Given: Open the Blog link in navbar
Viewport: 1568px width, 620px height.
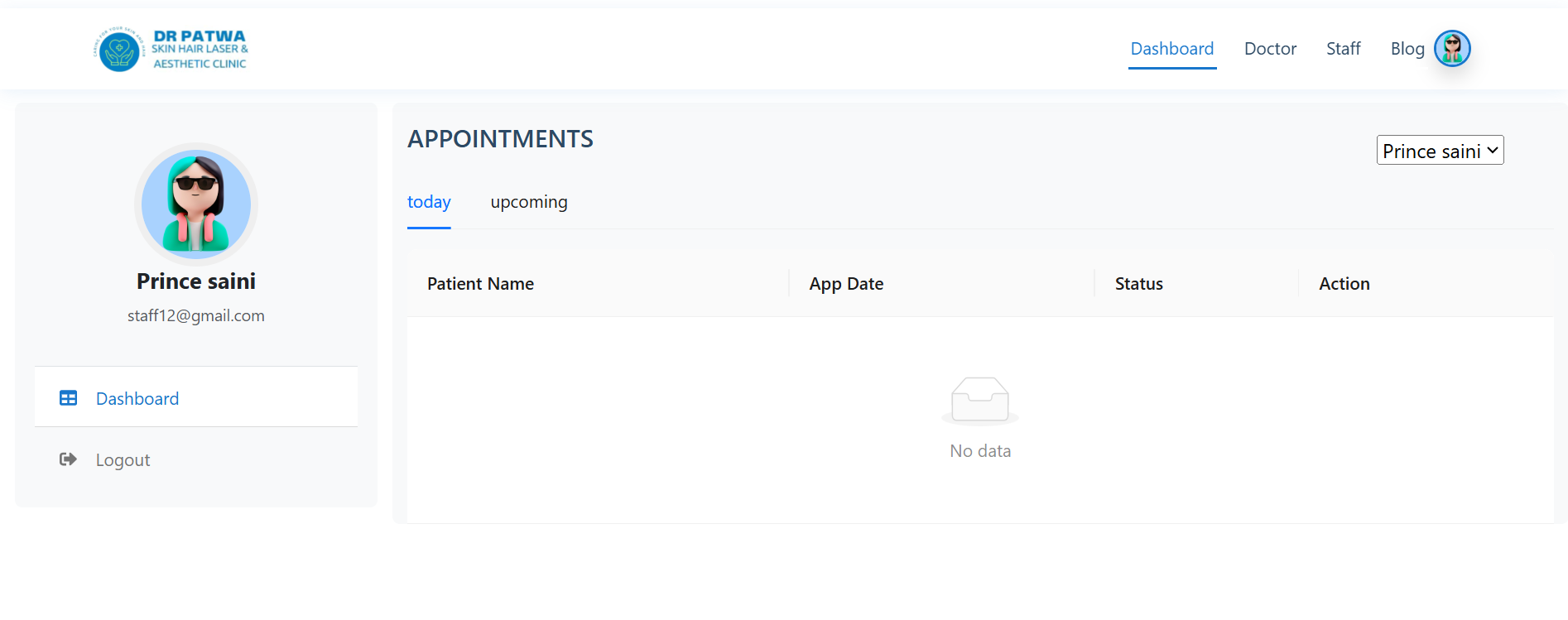Looking at the screenshot, I should 1407,49.
